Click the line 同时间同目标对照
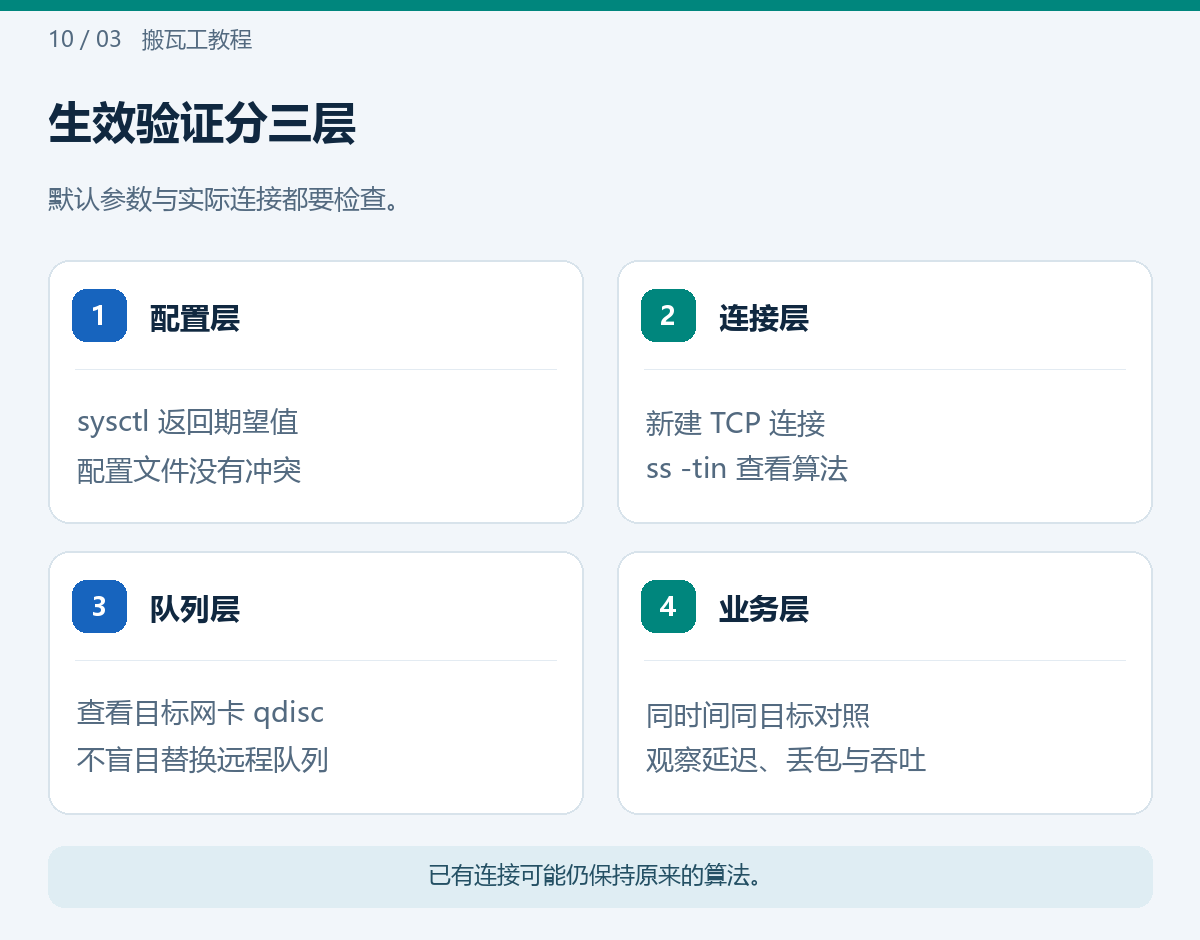Screen dimensions: 1200x940 (758, 716)
